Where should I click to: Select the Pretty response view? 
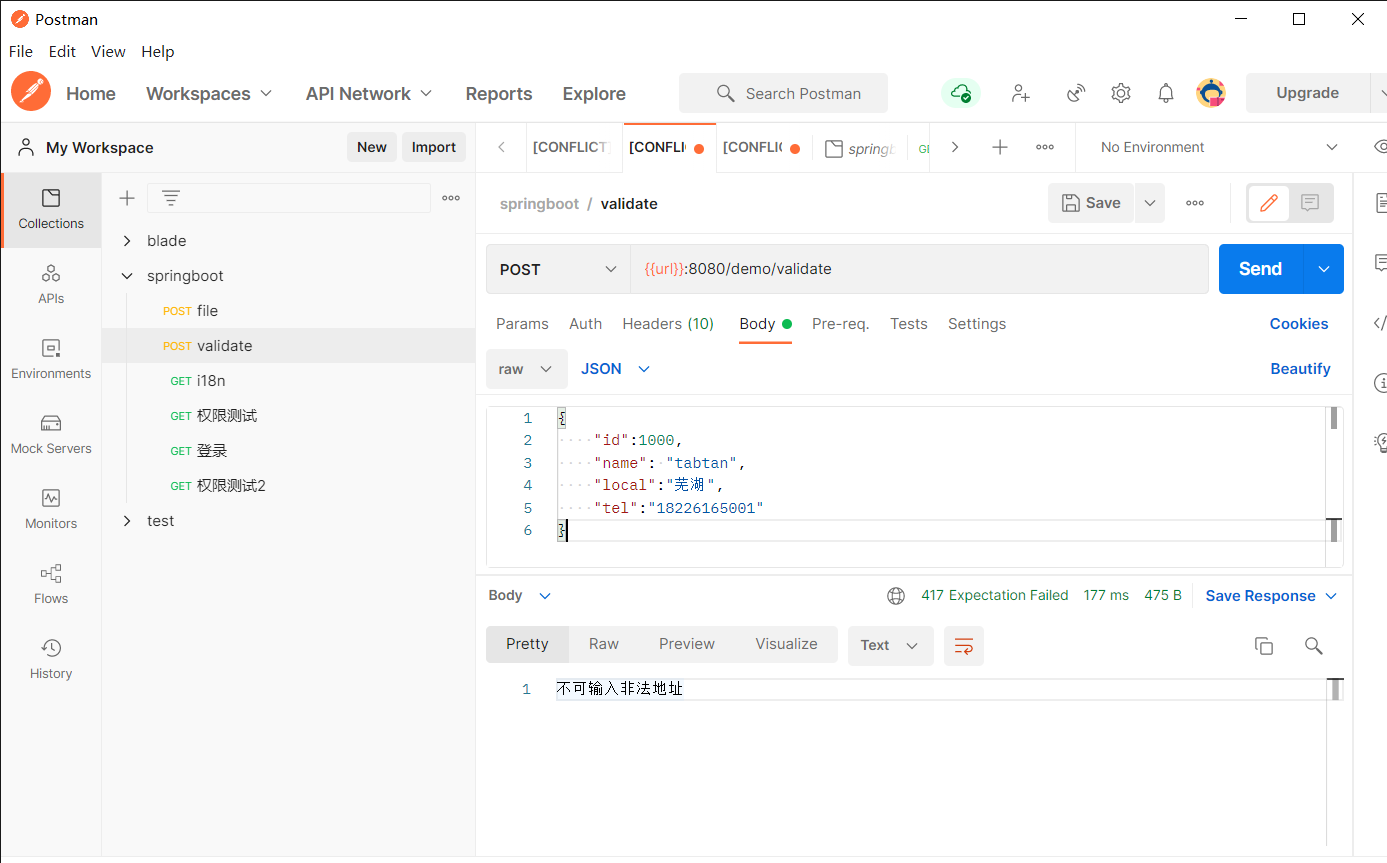click(x=527, y=645)
